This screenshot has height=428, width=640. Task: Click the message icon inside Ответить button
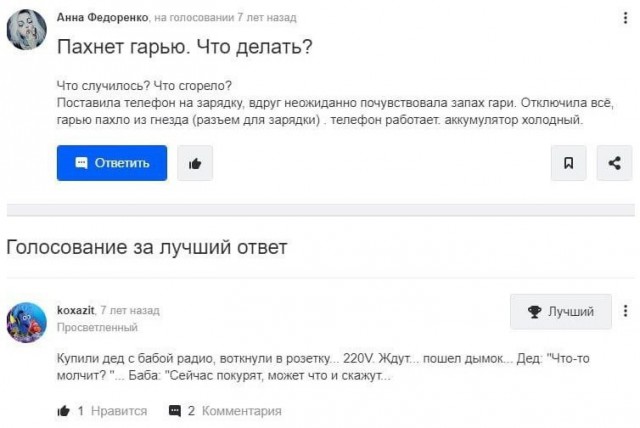pos(82,163)
